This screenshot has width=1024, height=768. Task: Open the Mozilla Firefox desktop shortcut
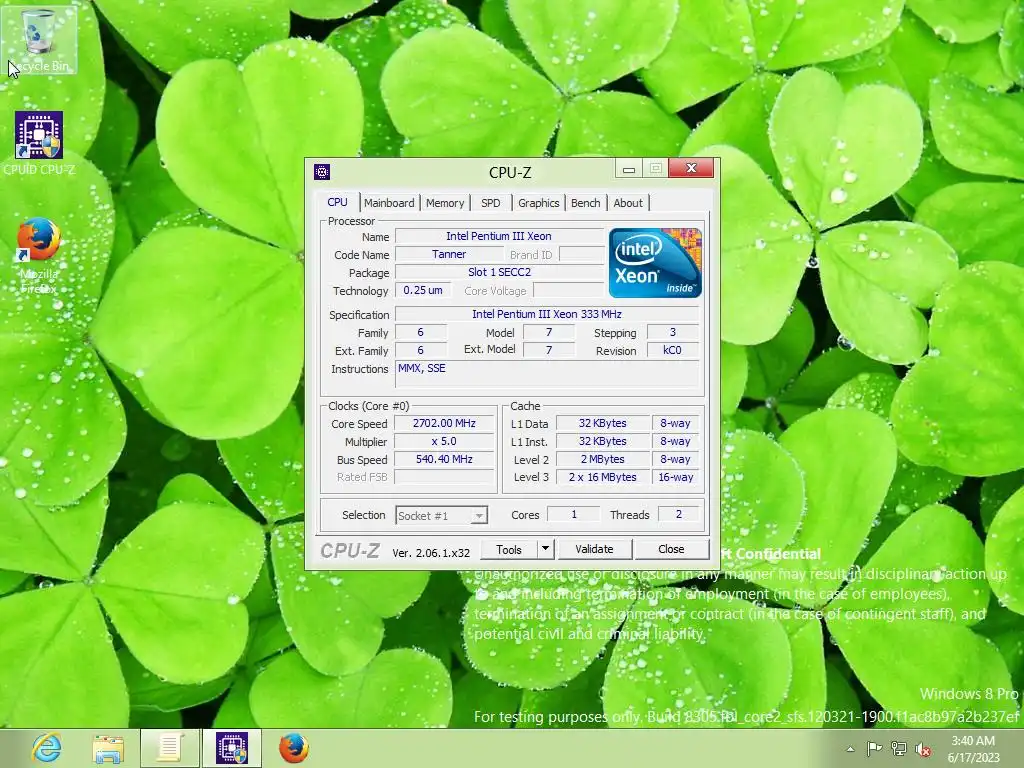[39, 256]
